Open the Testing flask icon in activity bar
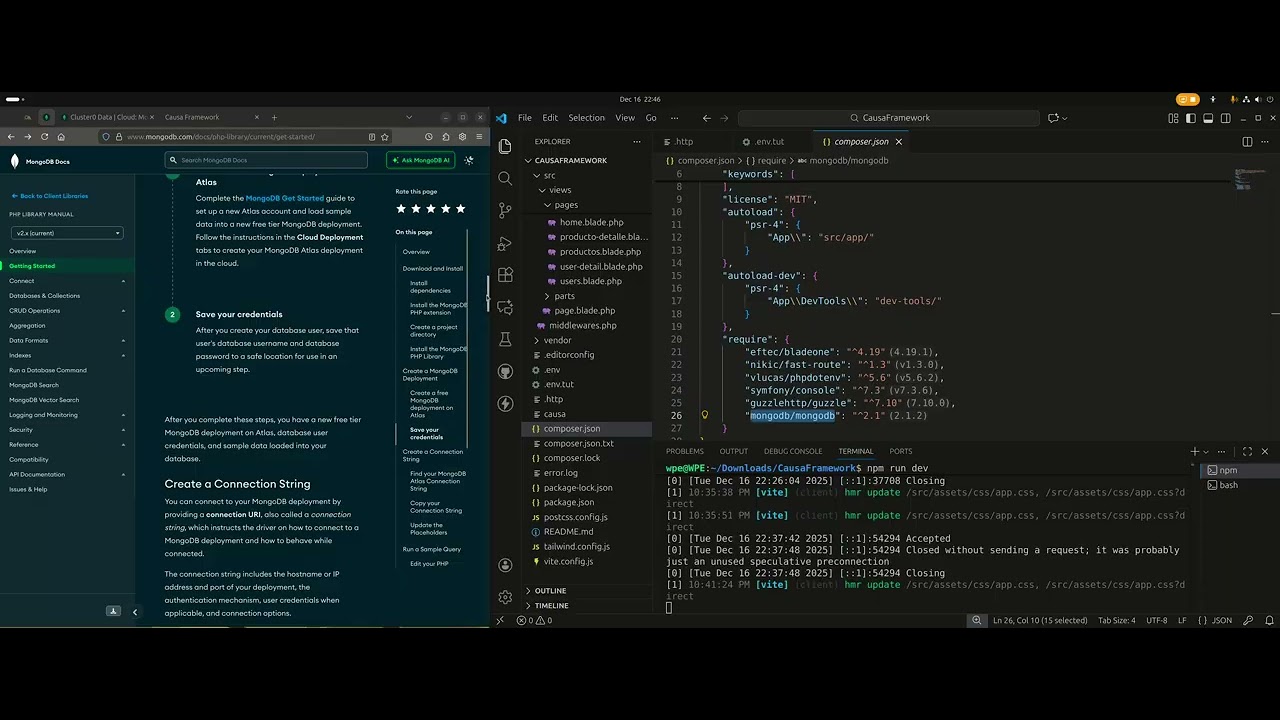 [505, 339]
